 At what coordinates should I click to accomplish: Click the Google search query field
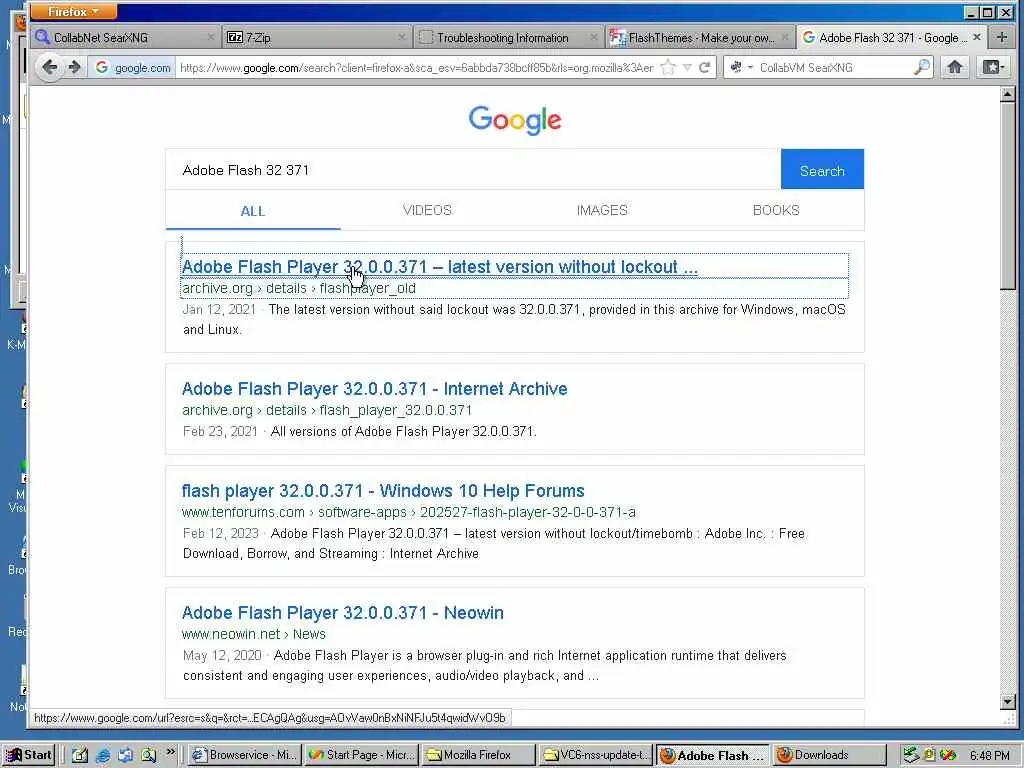coord(473,170)
